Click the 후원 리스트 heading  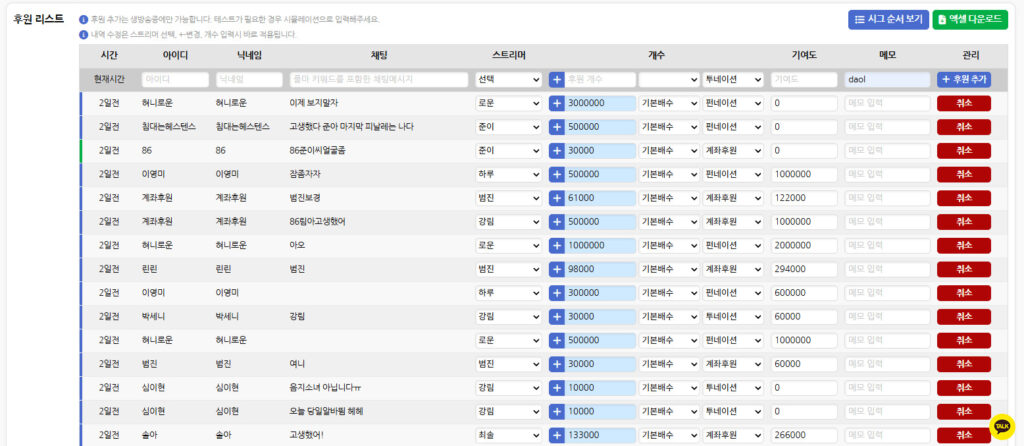coord(38,18)
